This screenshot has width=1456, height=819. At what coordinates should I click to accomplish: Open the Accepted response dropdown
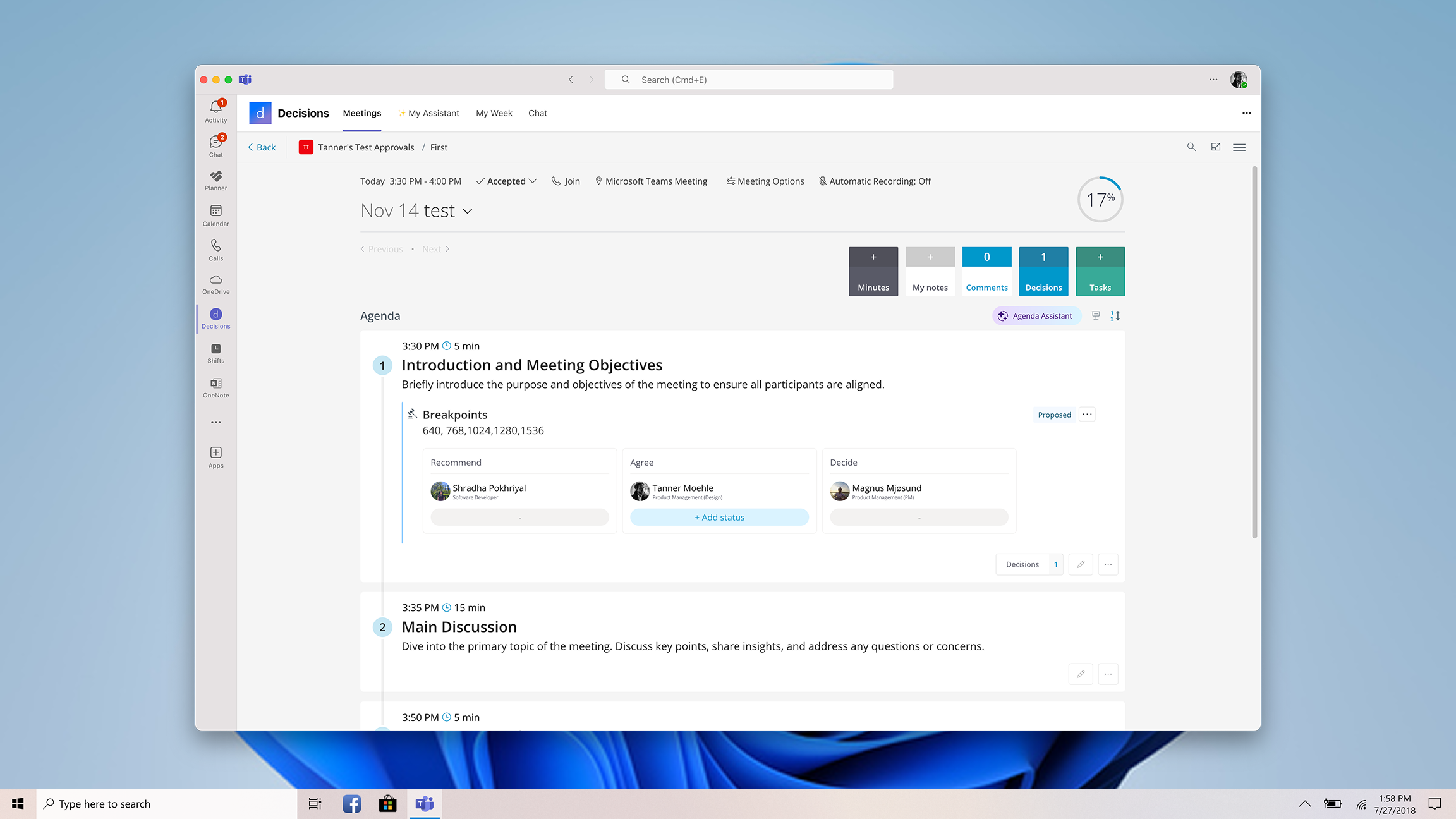coord(506,181)
